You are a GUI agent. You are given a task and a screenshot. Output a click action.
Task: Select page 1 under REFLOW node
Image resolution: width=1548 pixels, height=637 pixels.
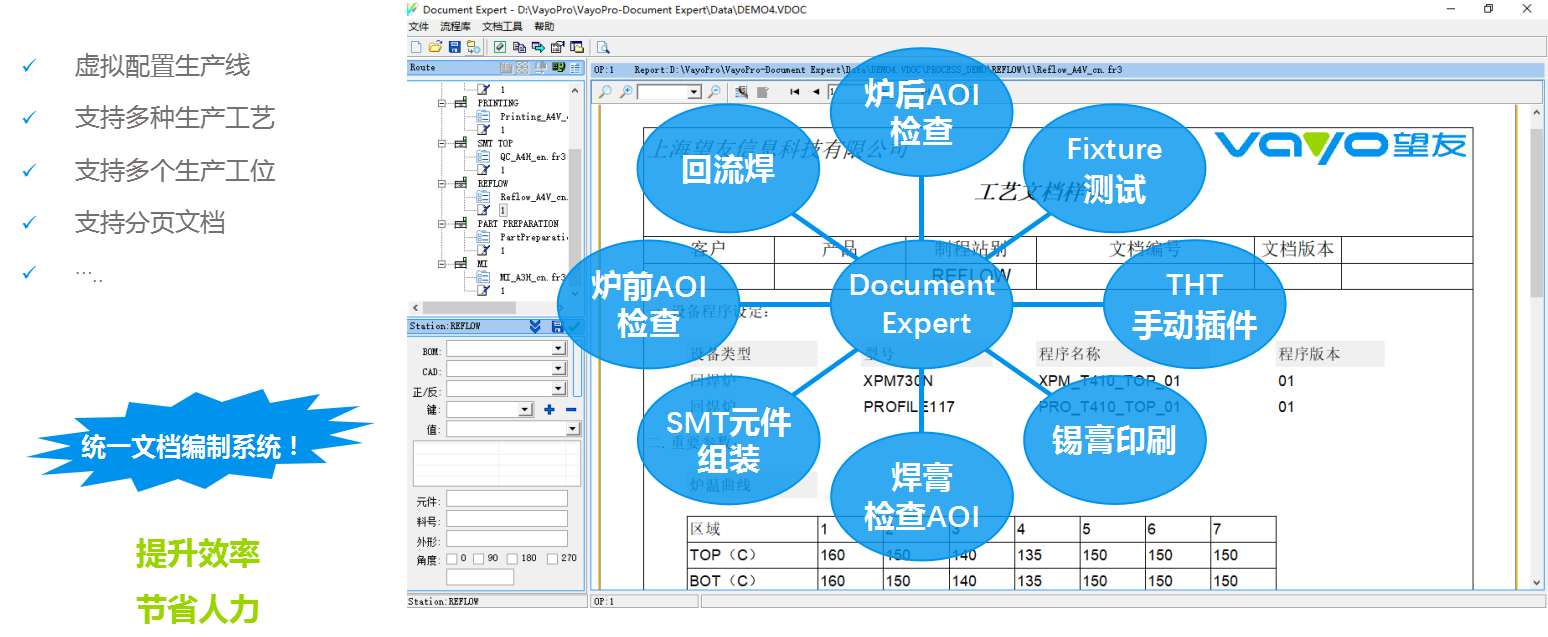click(x=503, y=210)
